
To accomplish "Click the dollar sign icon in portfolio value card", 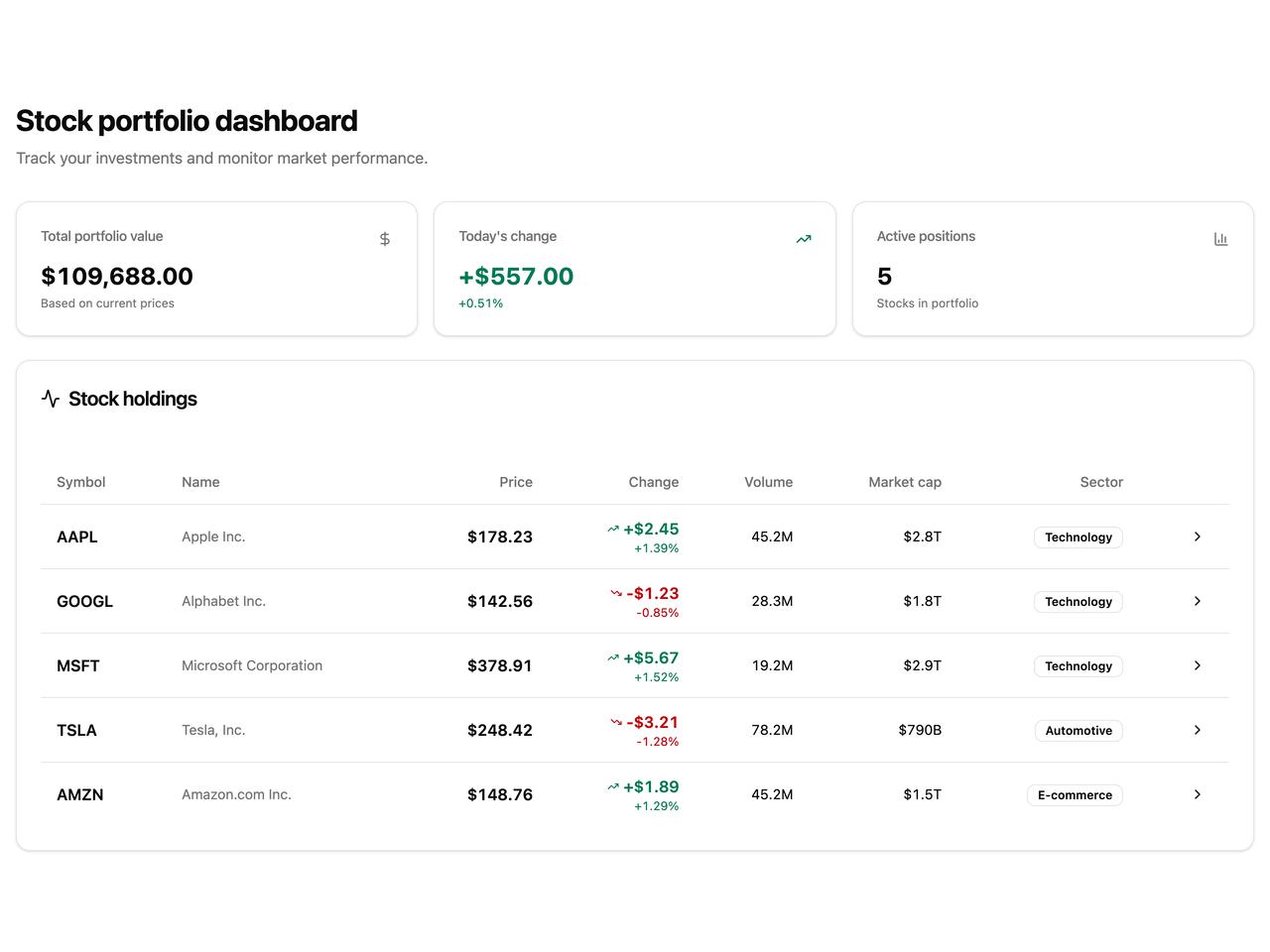I will (385, 239).
